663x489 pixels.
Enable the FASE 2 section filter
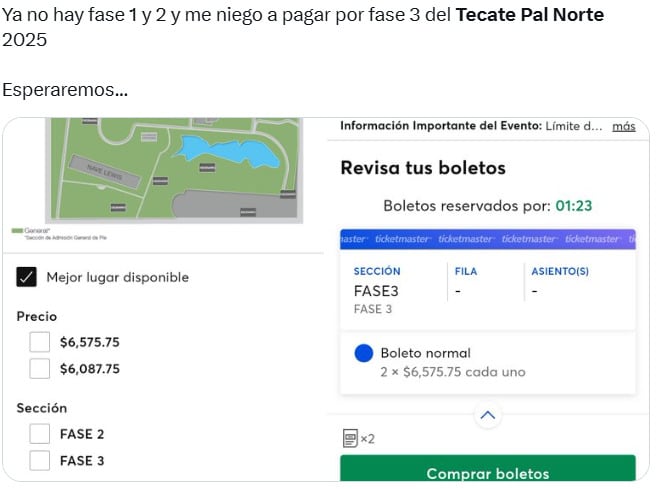point(39,434)
